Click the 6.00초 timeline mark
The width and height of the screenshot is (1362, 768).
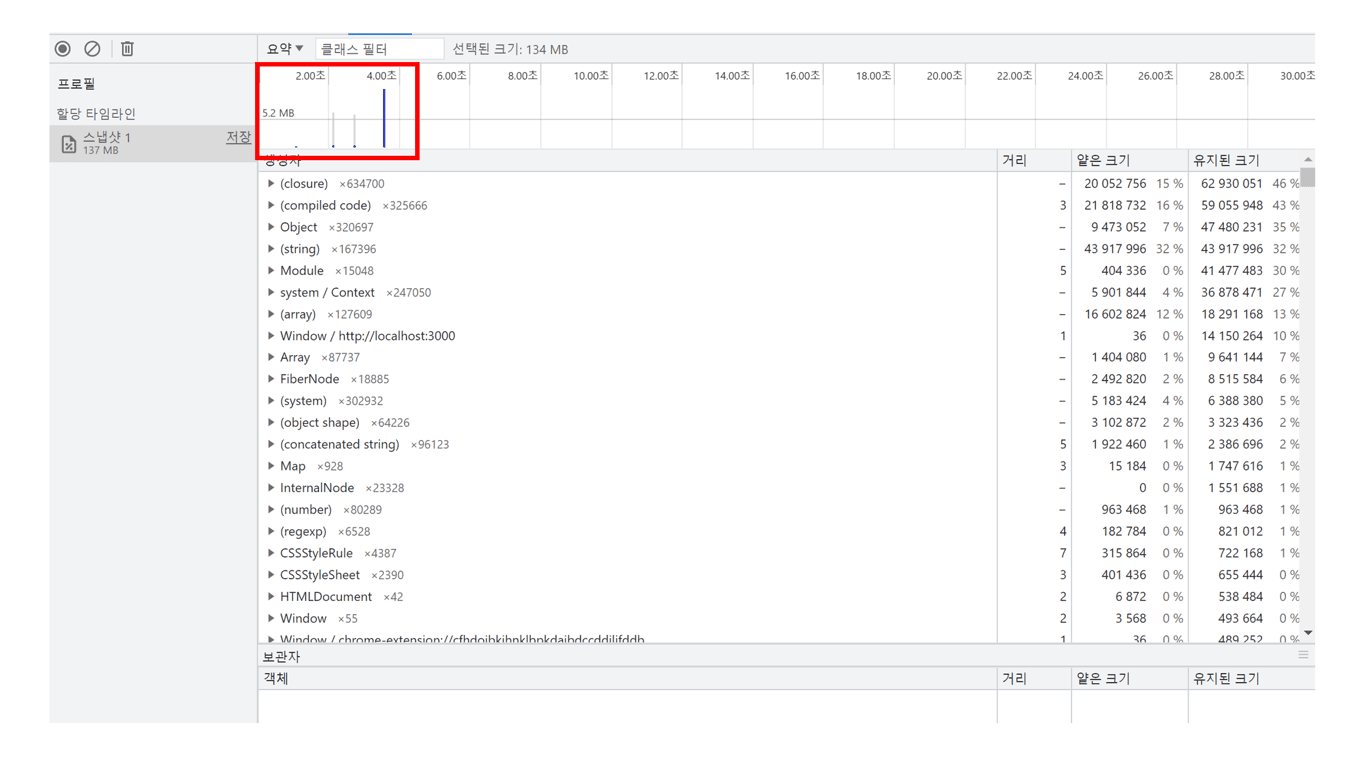click(x=451, y=76)
